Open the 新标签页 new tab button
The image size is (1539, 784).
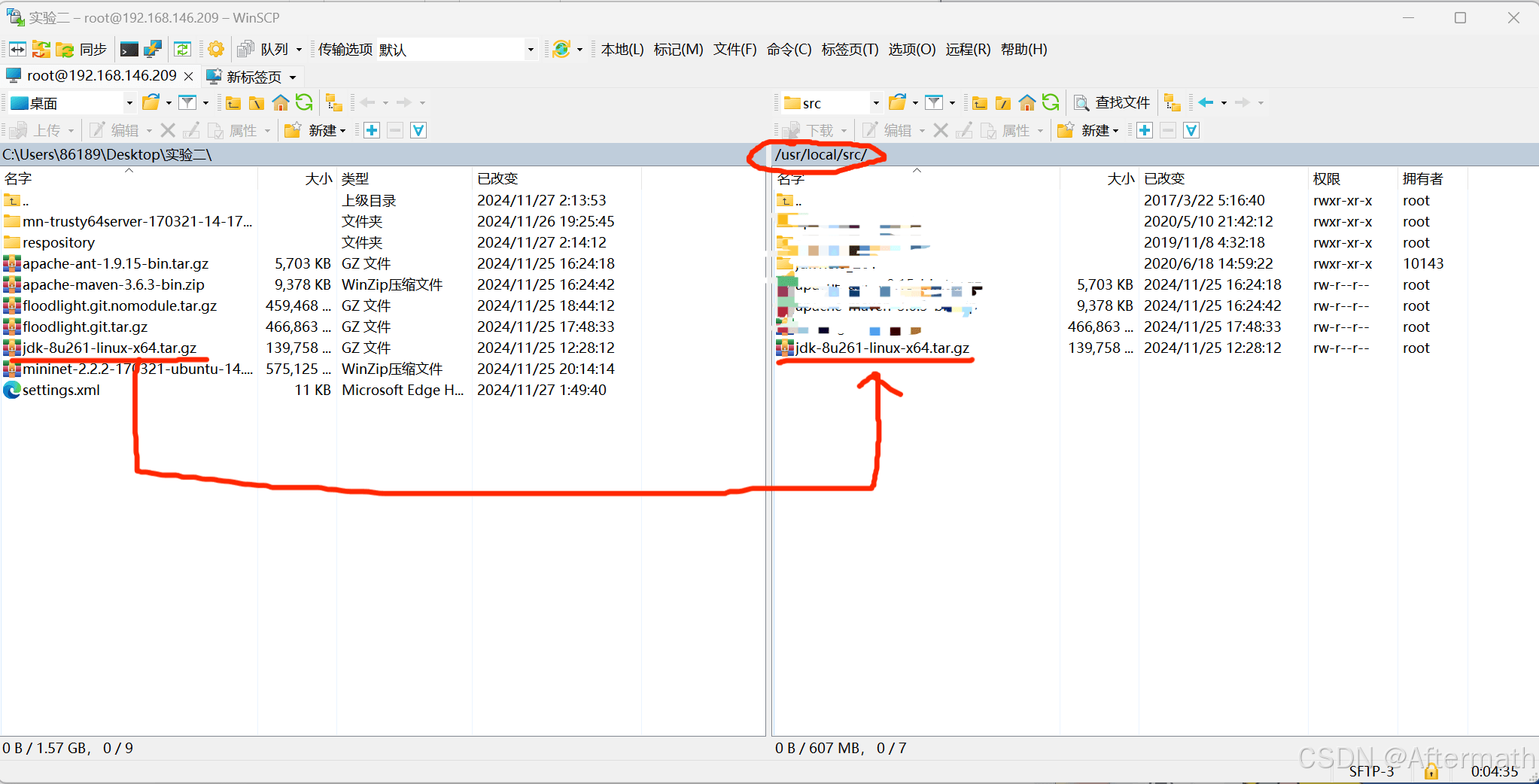tap(245, 77)
